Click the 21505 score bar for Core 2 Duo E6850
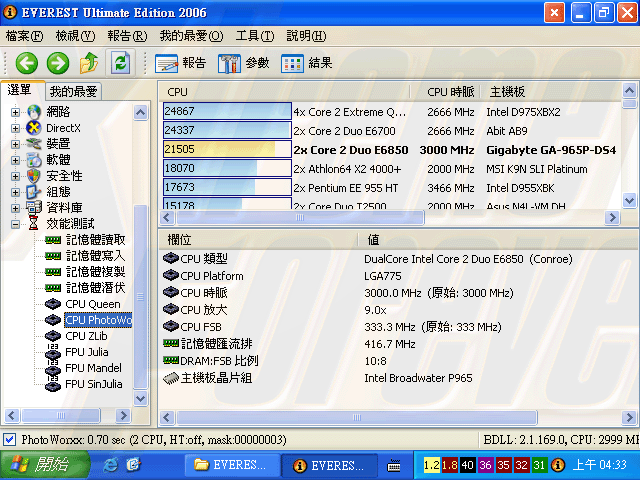The image size is (640, 480). point(226,149)
